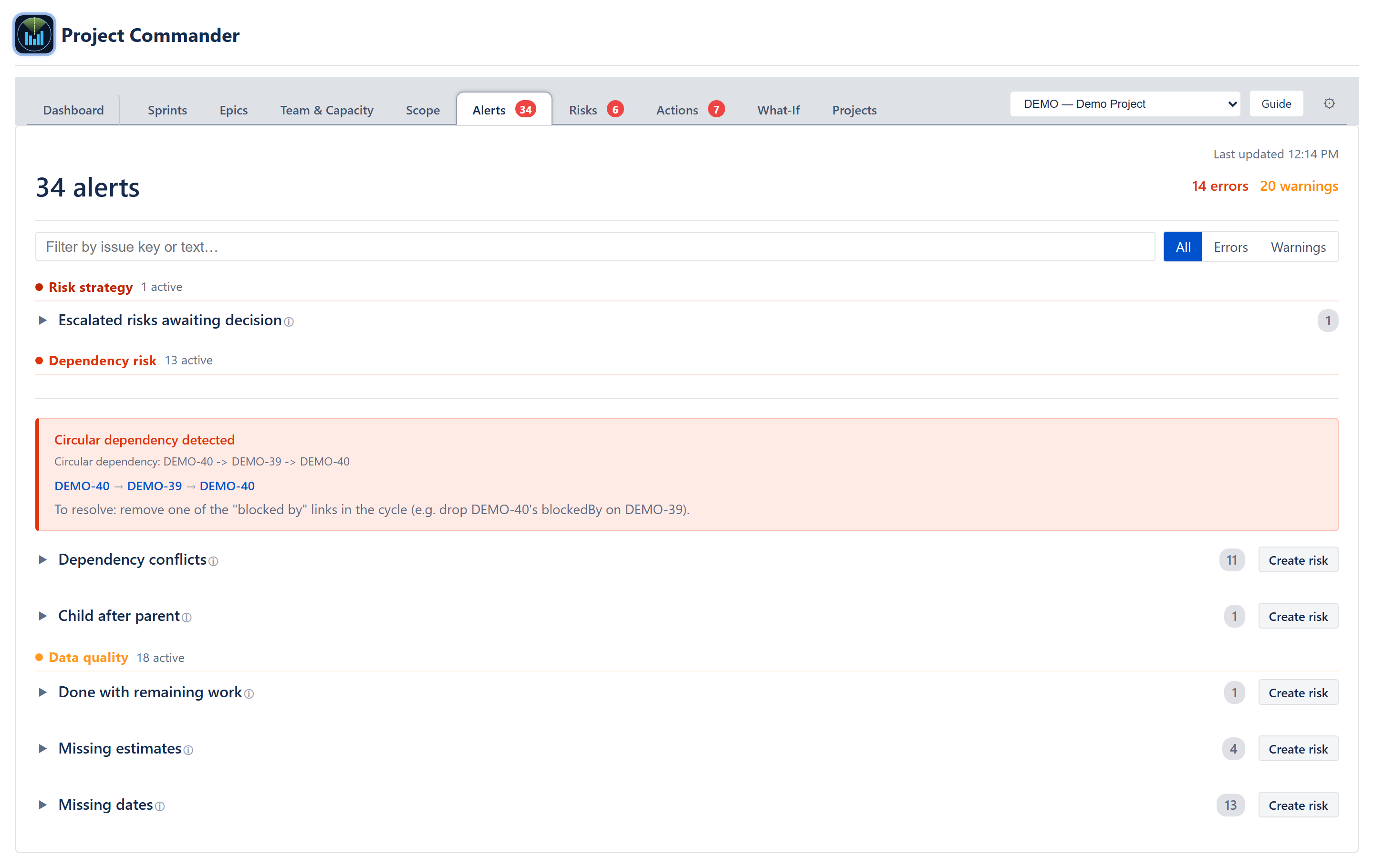Create risk for Dependency conflicts
Screen dimensions: 1374x868
coord(1298,560)
